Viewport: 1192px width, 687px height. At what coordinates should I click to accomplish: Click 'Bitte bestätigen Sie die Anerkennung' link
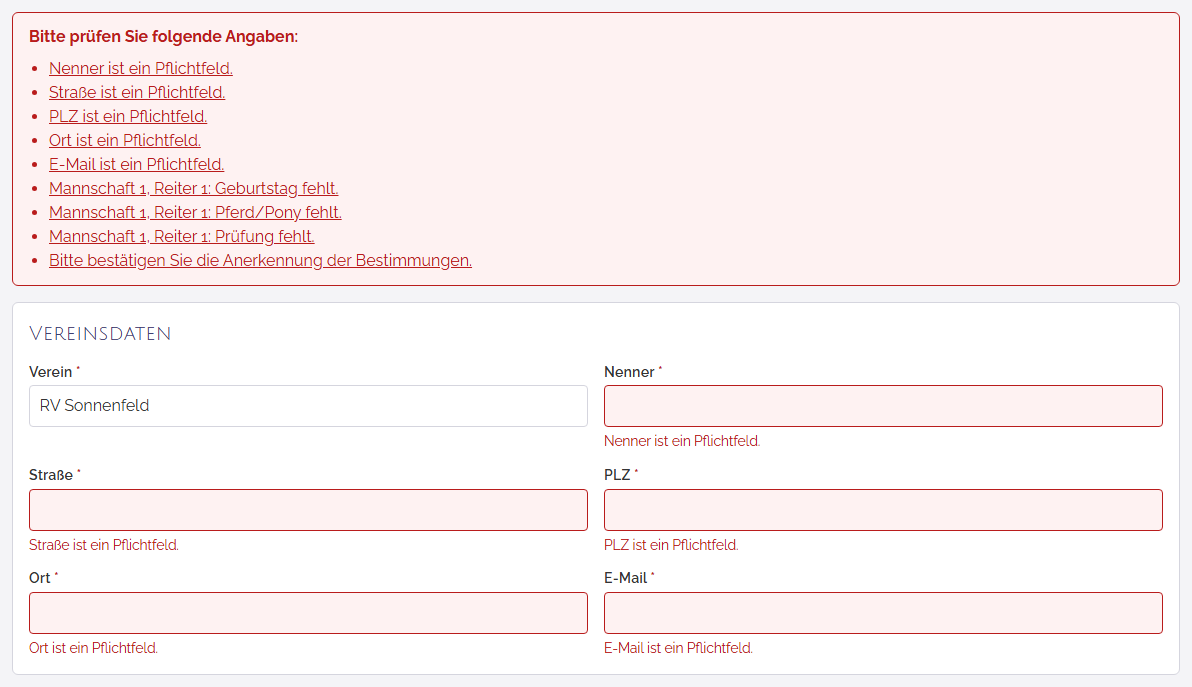tap(260, 261)
